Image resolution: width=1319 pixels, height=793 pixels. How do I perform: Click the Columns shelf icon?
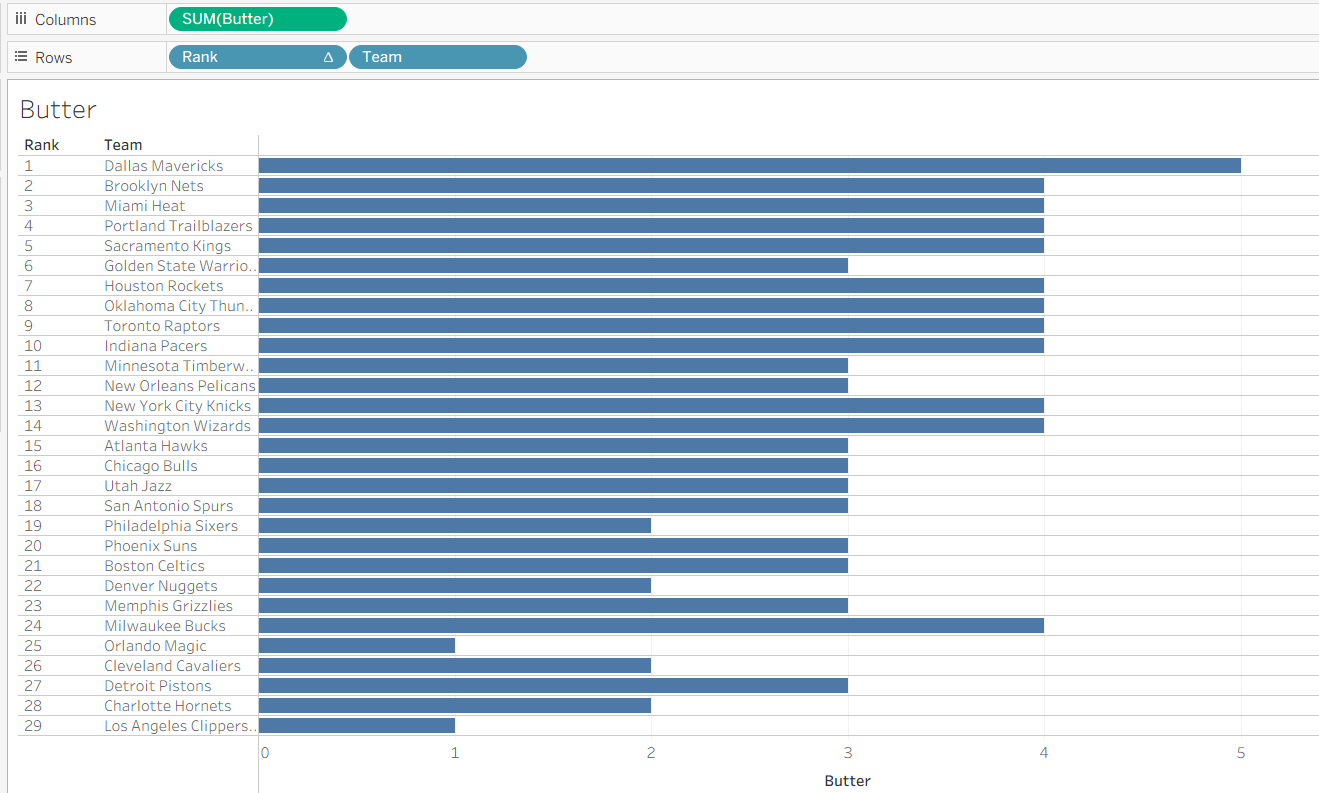point(21,19)
